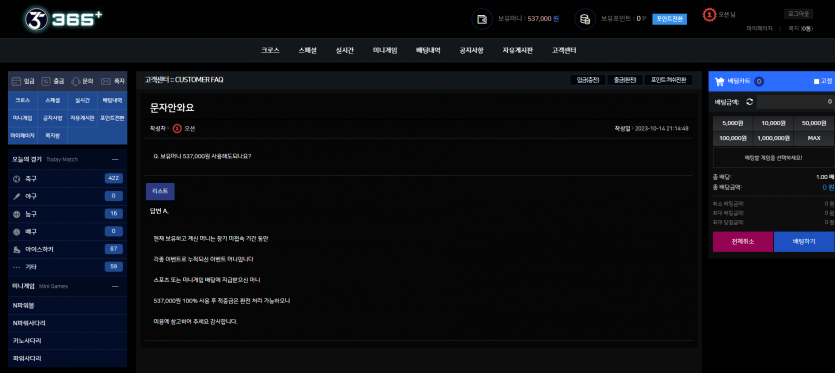Open the 마이페이지 link in header
This screenshot has height=373, width=835.
759,28
